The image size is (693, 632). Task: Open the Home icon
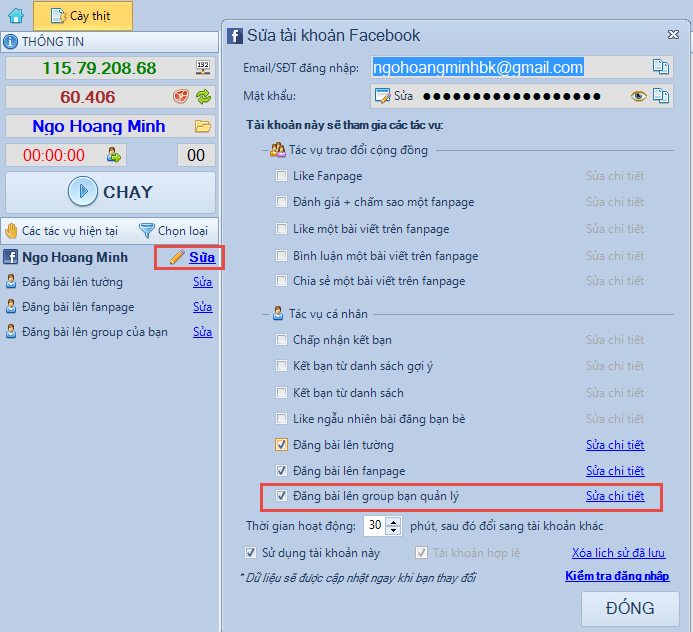[x=16, y=16]
